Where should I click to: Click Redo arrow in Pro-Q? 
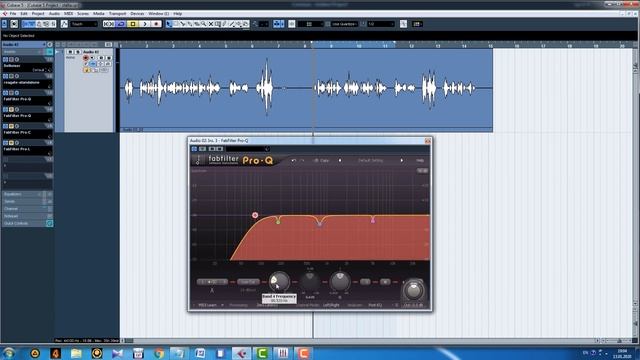click(302, 160)
